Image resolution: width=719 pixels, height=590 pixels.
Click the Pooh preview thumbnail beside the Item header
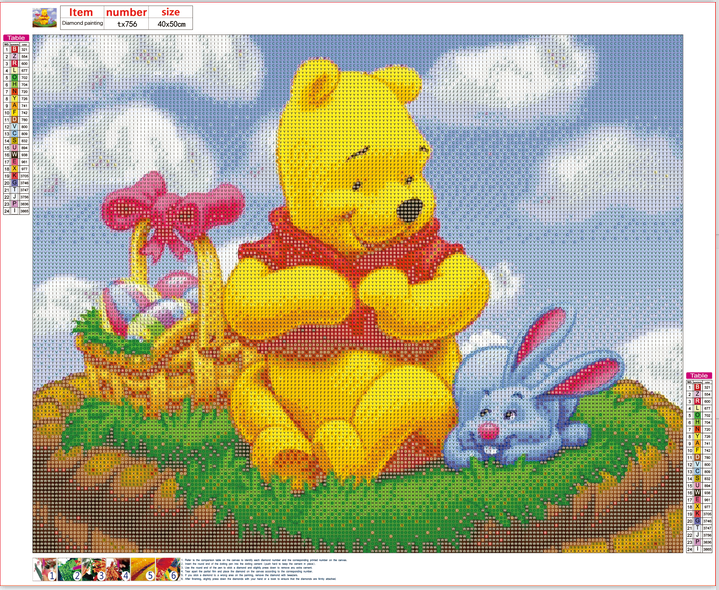coord(46,17)
